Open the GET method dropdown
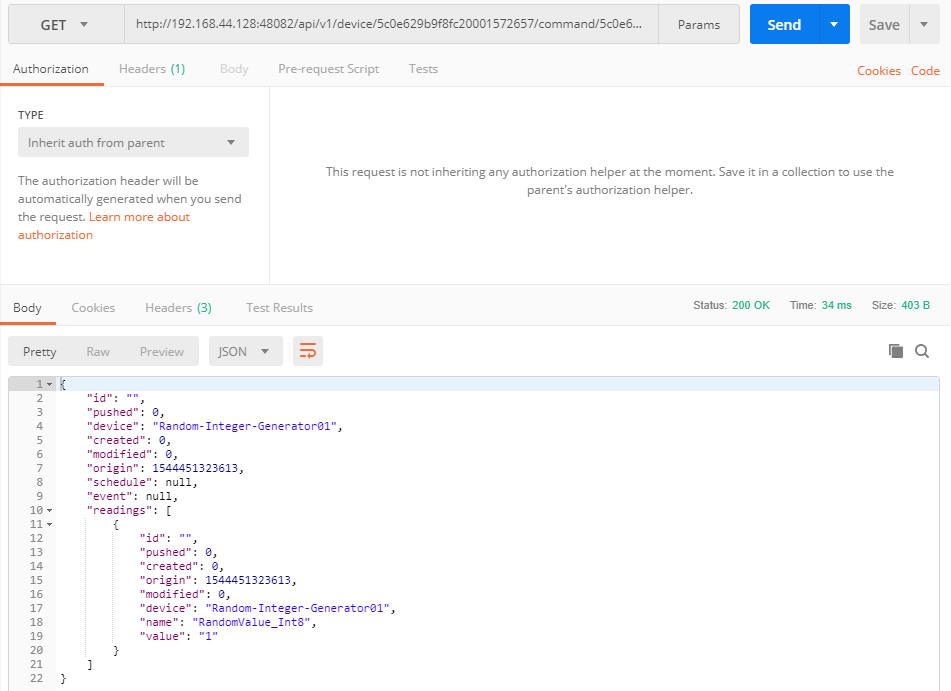The height and width of the screenshot is (691, 951). [x=65, y=25]
